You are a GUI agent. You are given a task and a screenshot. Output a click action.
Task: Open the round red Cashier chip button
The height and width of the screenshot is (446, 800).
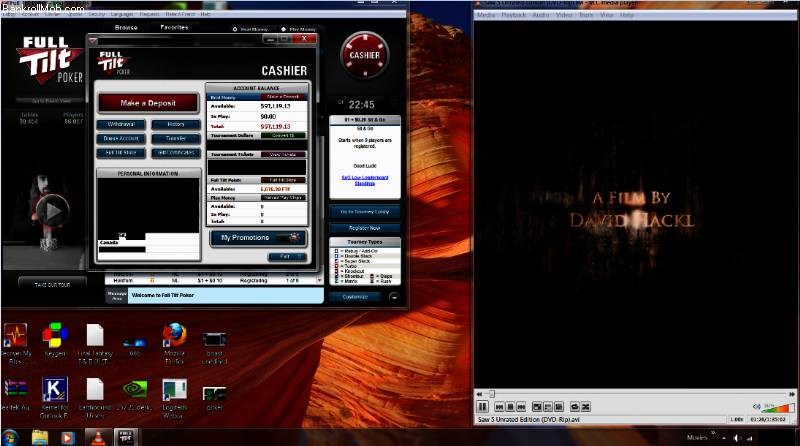click(x=364, y=55)
